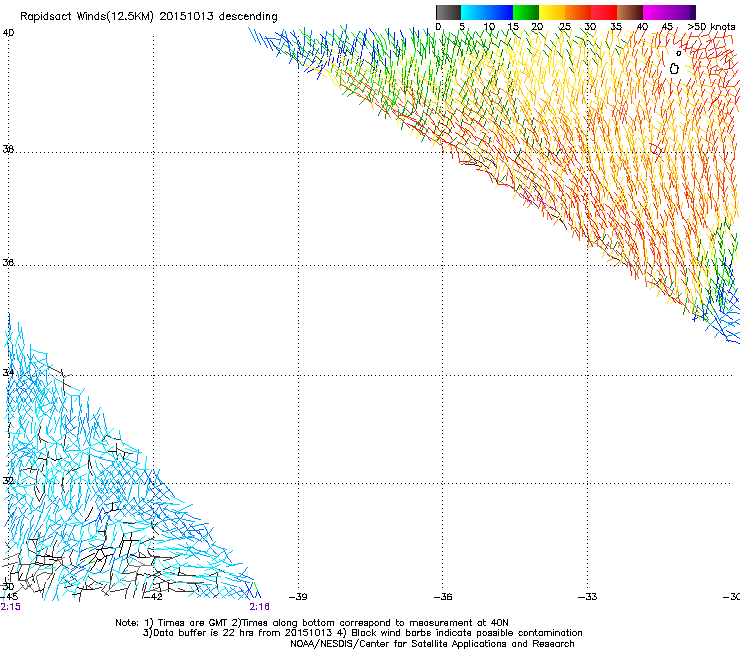Click the NOAA/NESDIS Center for Satellite Applications credit
The image size is (740, 650).
[x=432, y=644]
